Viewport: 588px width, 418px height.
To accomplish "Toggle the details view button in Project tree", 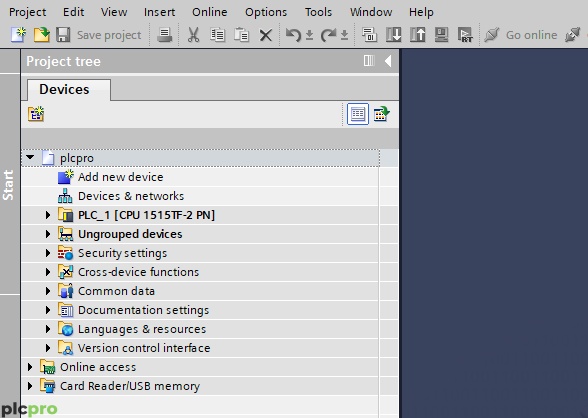I will (358, 114).
